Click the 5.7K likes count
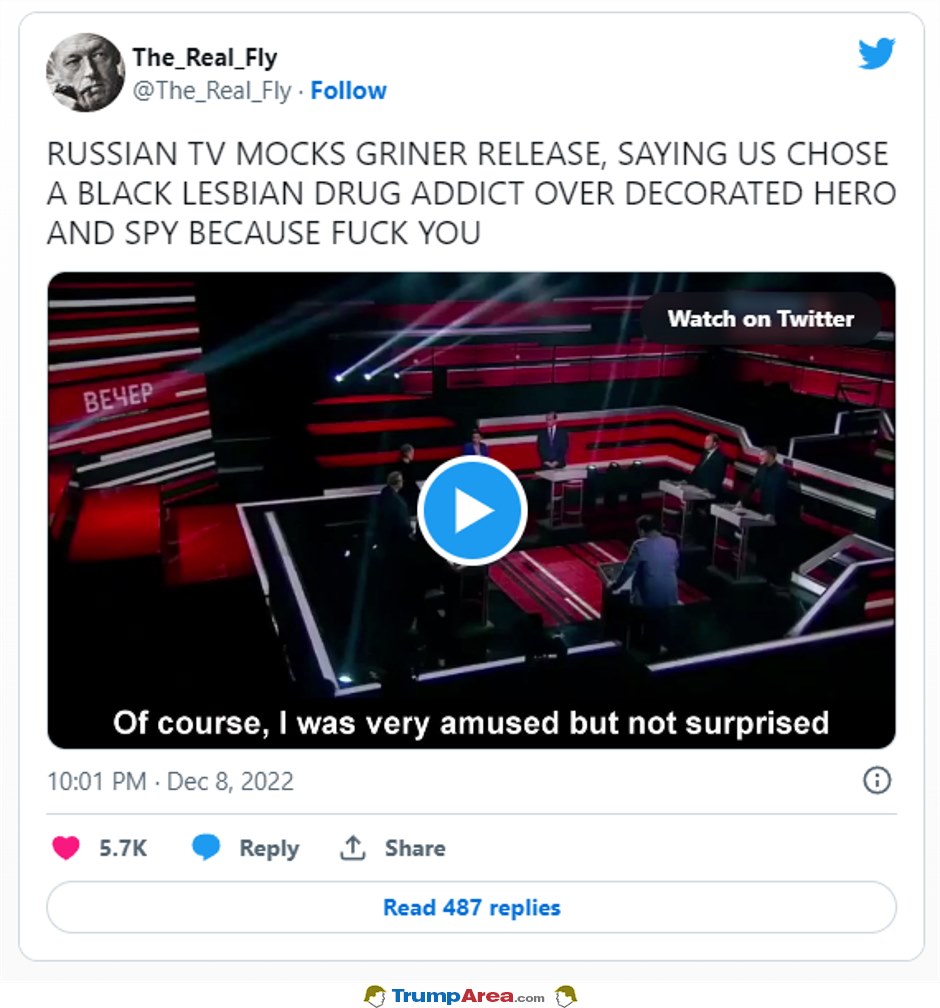This screenshot has height=1008, width=940. 123,848
